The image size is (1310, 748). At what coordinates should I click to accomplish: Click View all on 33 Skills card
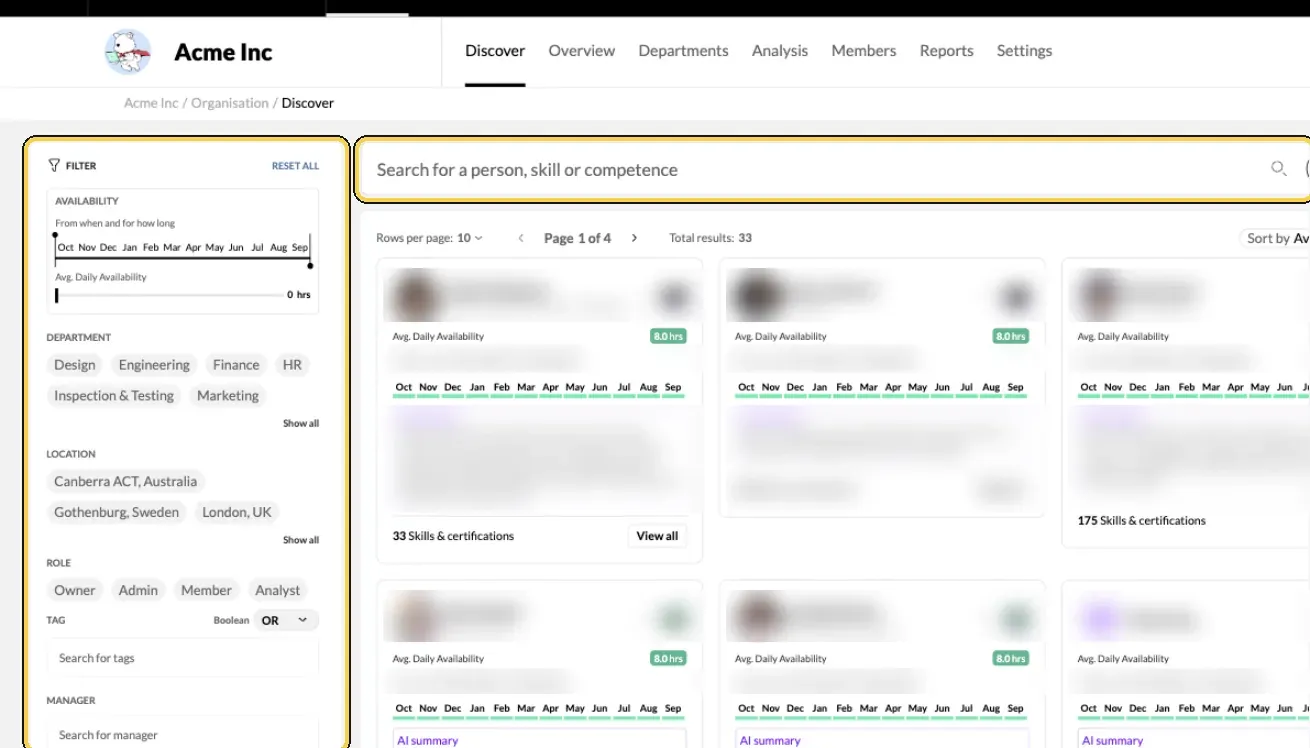coord(658,536)
